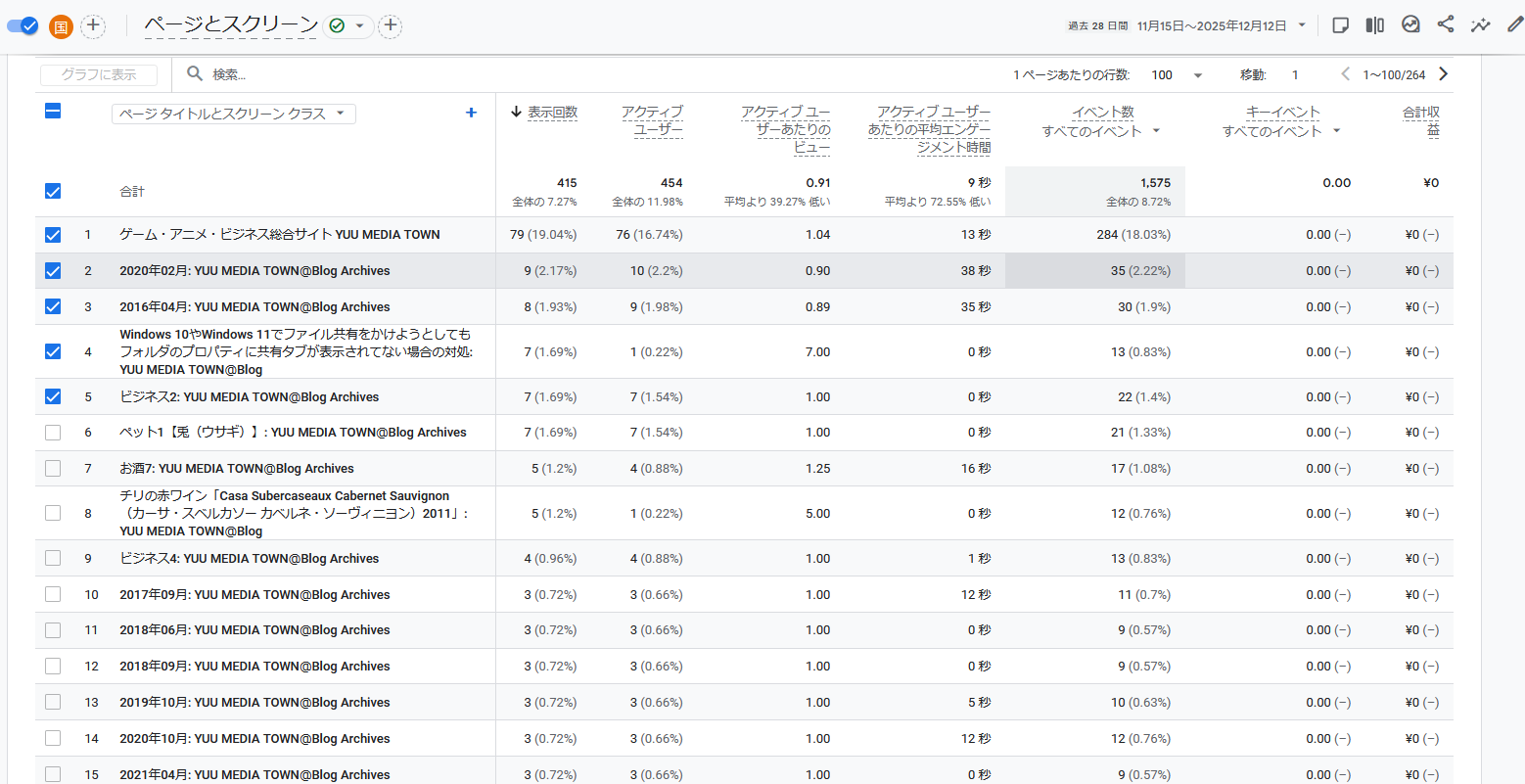Go to next page with right chevron
The height and width of the screenshot is (784, 1525).
coord(1443,74)
